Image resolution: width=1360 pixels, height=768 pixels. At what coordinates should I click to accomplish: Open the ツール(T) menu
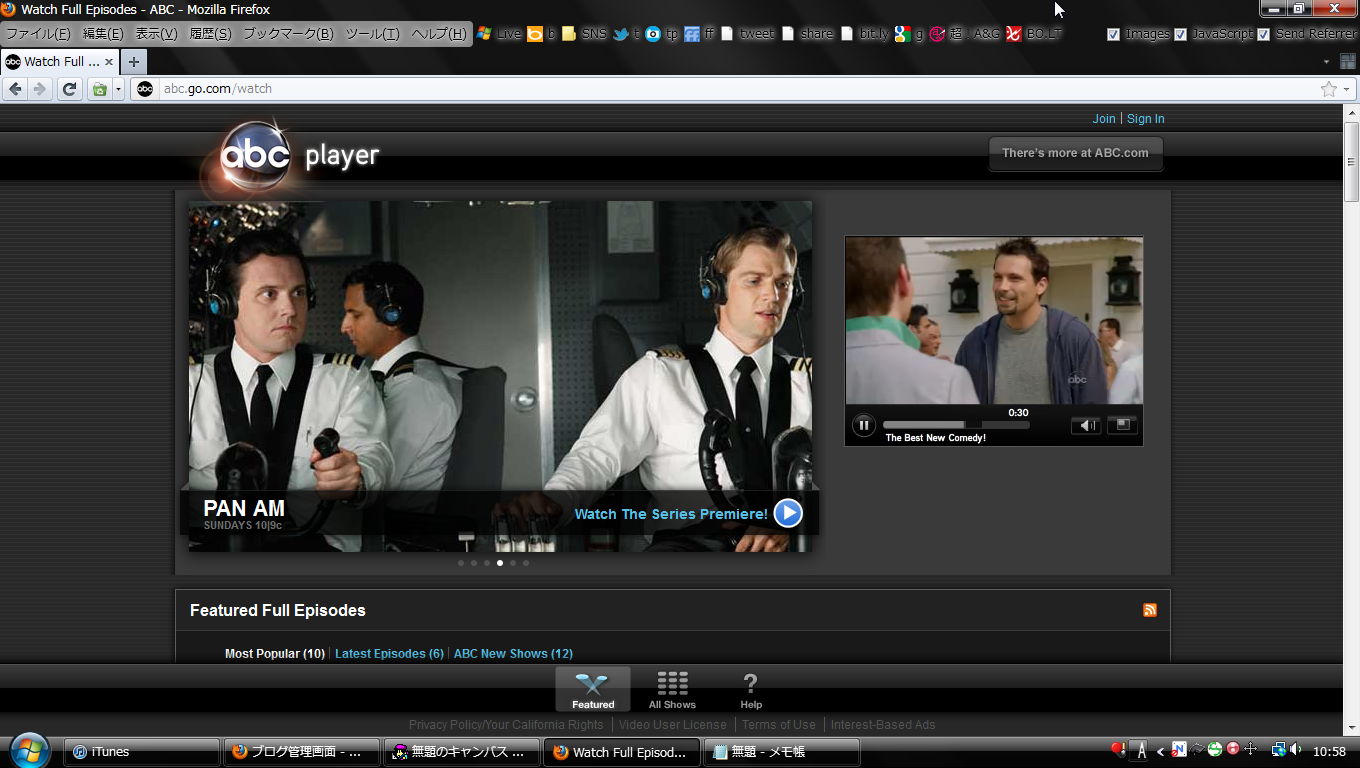pyautogui.click(x=372, y=34)
